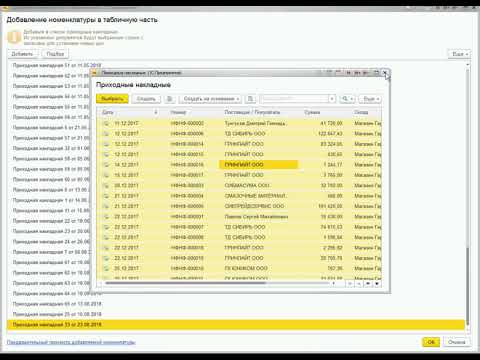Click the Номер column header
Viewport: 480px width, 360px height.
(x=178, y=112)
